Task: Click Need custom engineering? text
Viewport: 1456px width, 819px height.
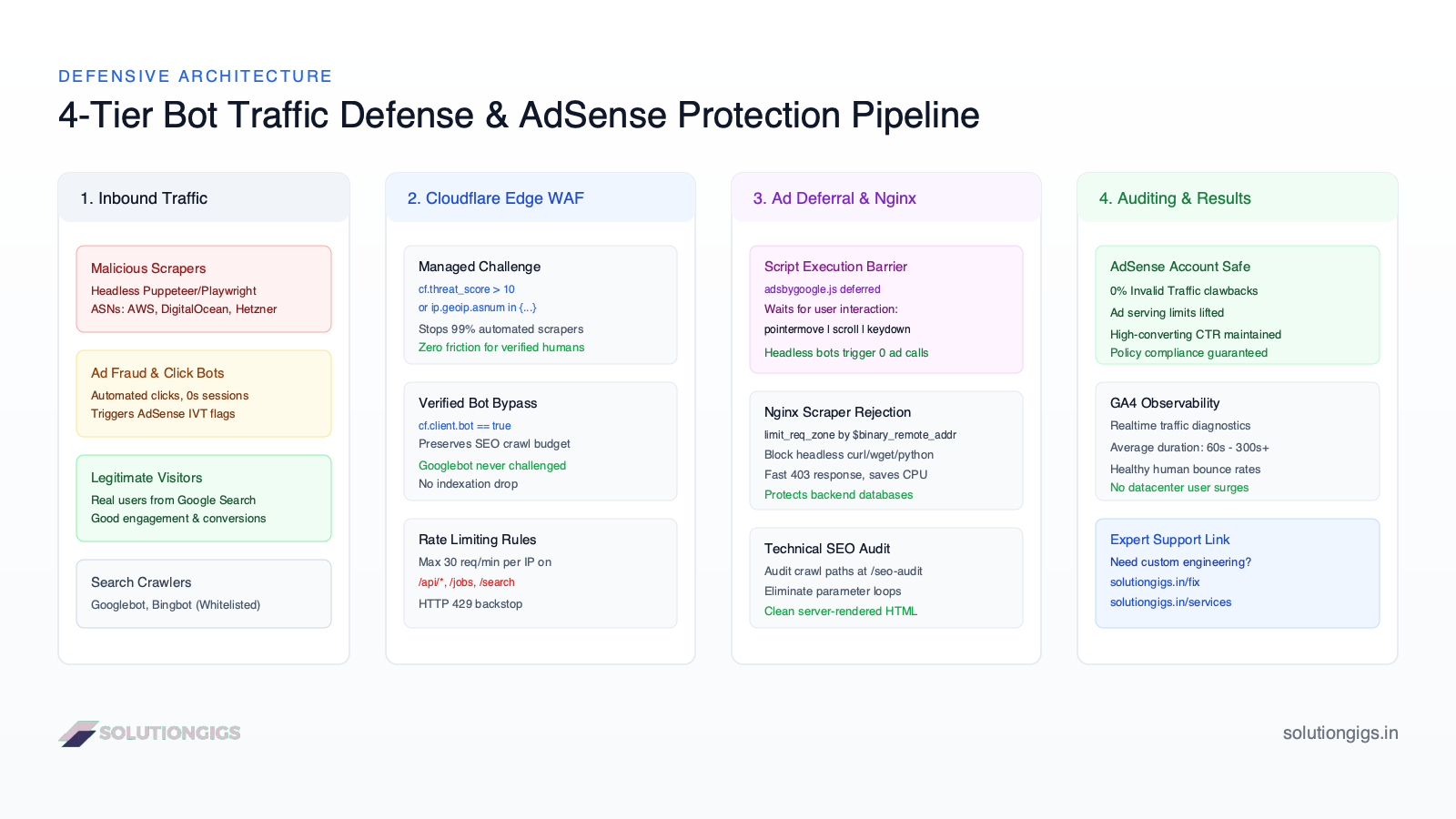Action: pyautogui.click(x=1180, y=562)
